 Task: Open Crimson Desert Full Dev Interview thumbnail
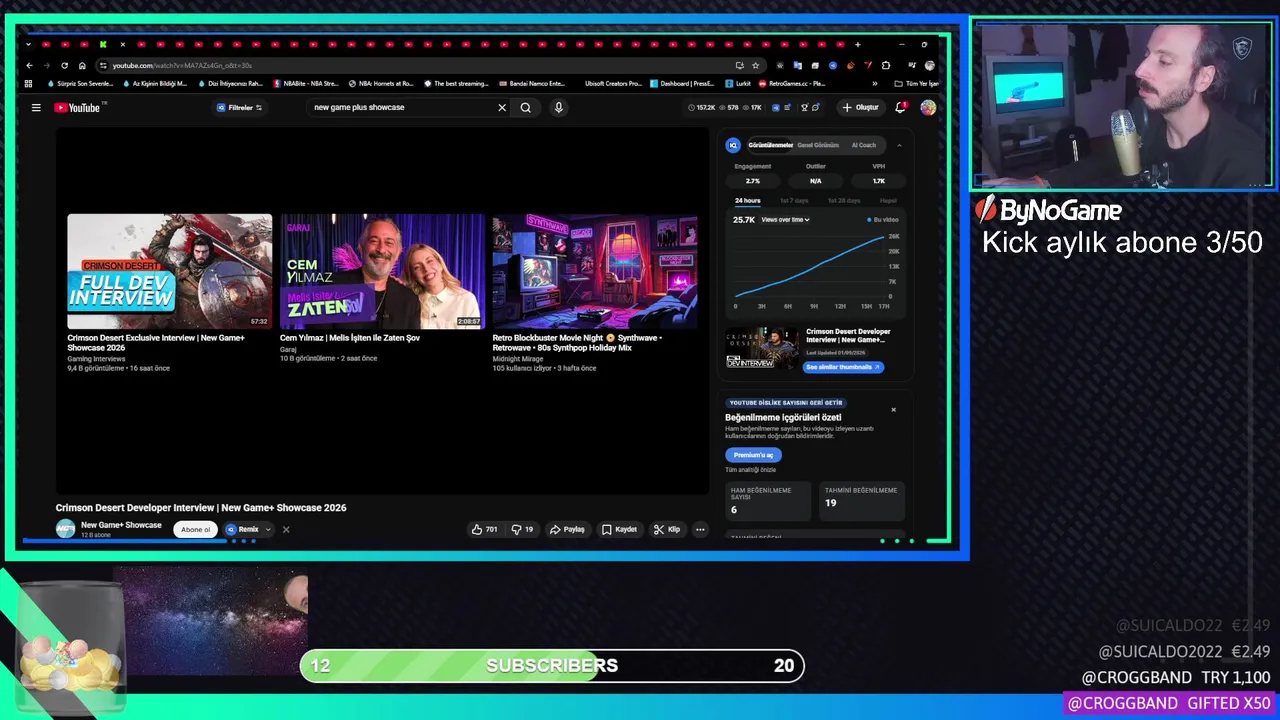coord(170,271)
